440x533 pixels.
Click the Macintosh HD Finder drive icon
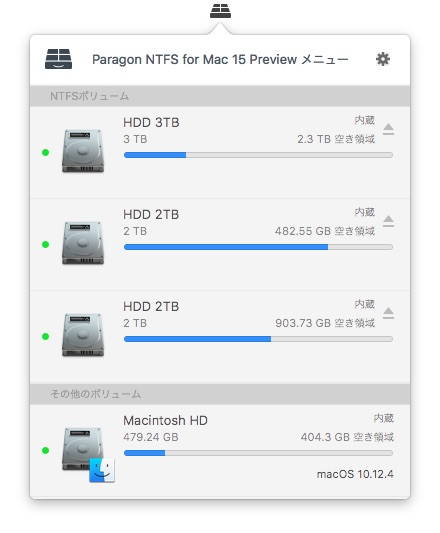click(88, 454)
